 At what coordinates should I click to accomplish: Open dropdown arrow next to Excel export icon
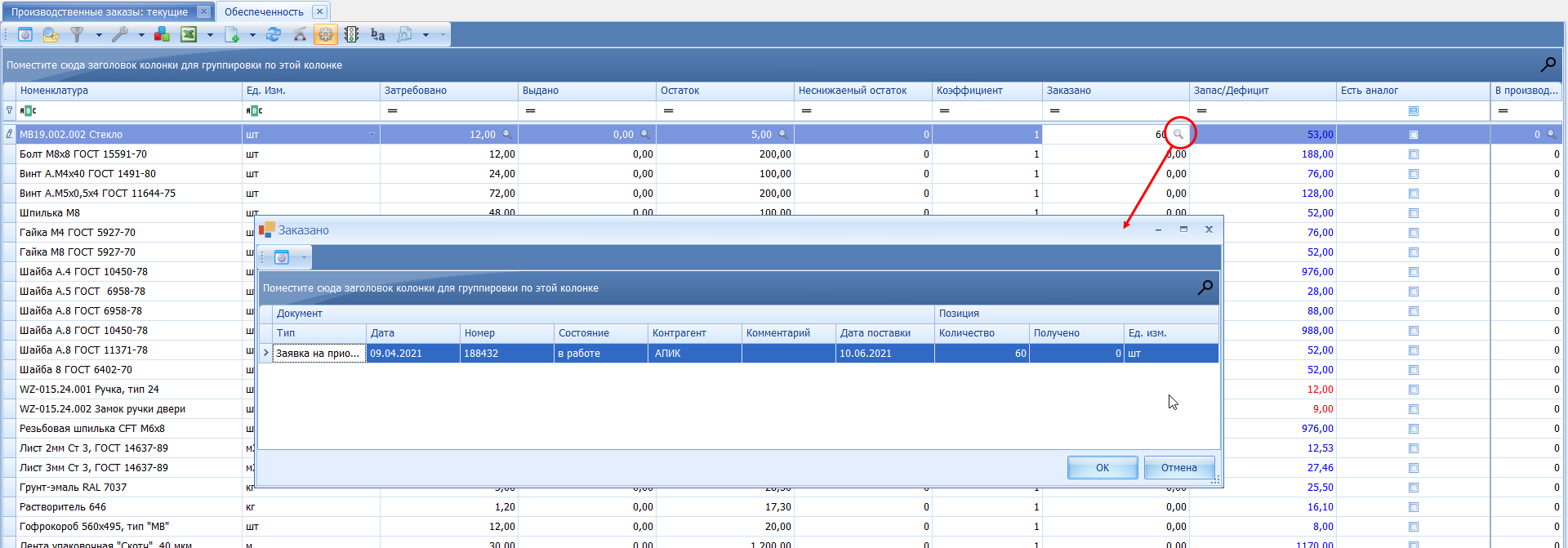click(x=210, y=35)
